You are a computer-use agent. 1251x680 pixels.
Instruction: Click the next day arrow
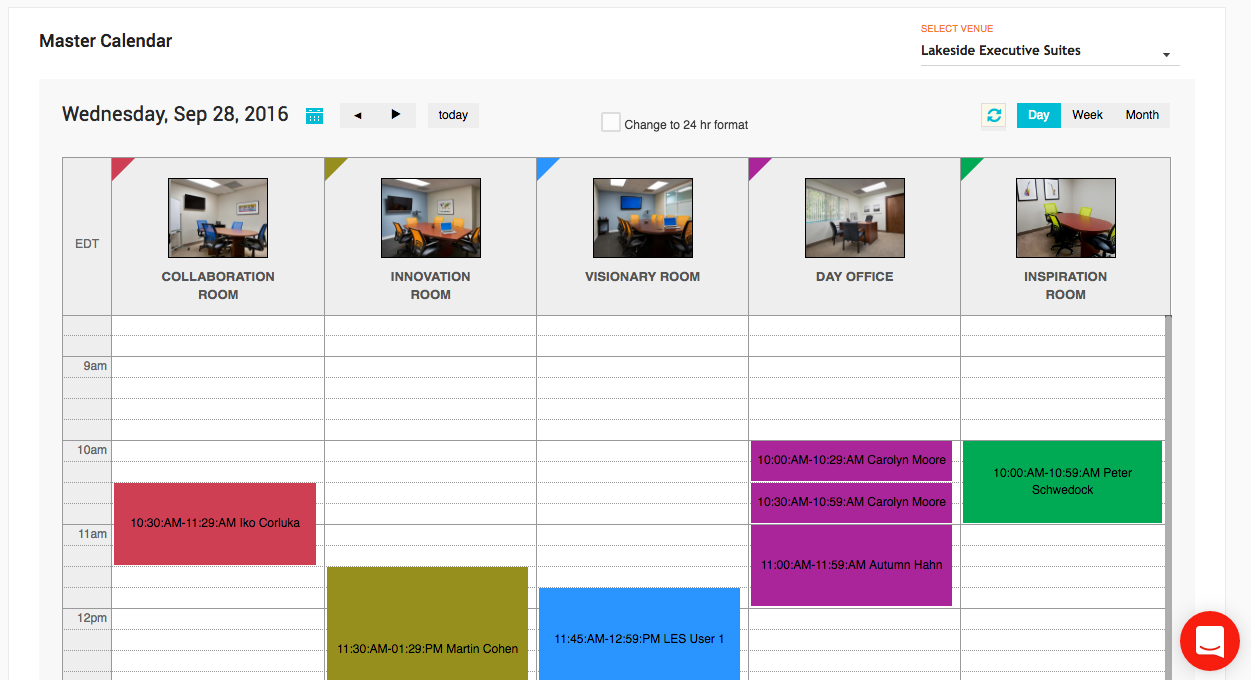click(396, 115)
